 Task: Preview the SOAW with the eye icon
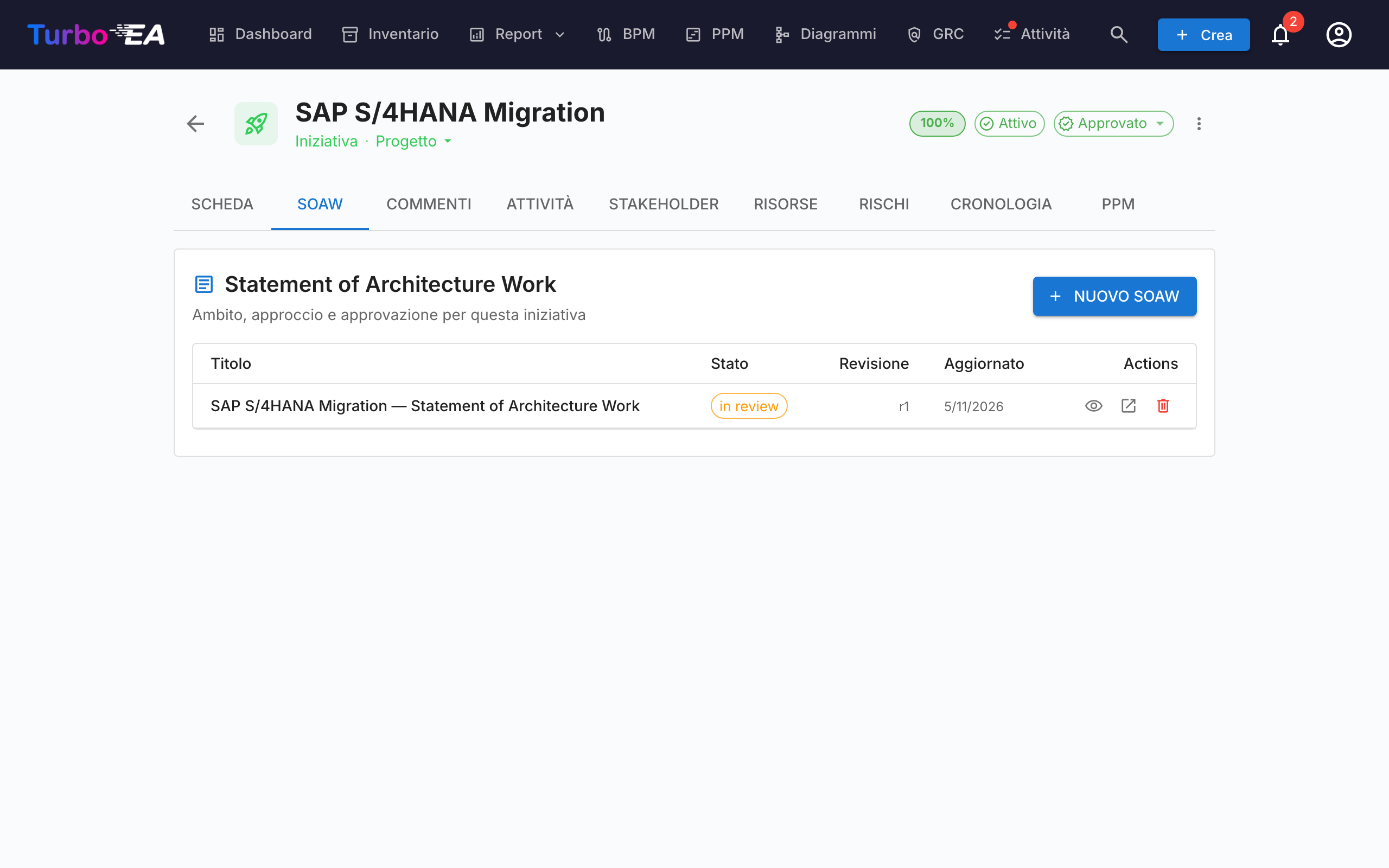pos(1093,406)
